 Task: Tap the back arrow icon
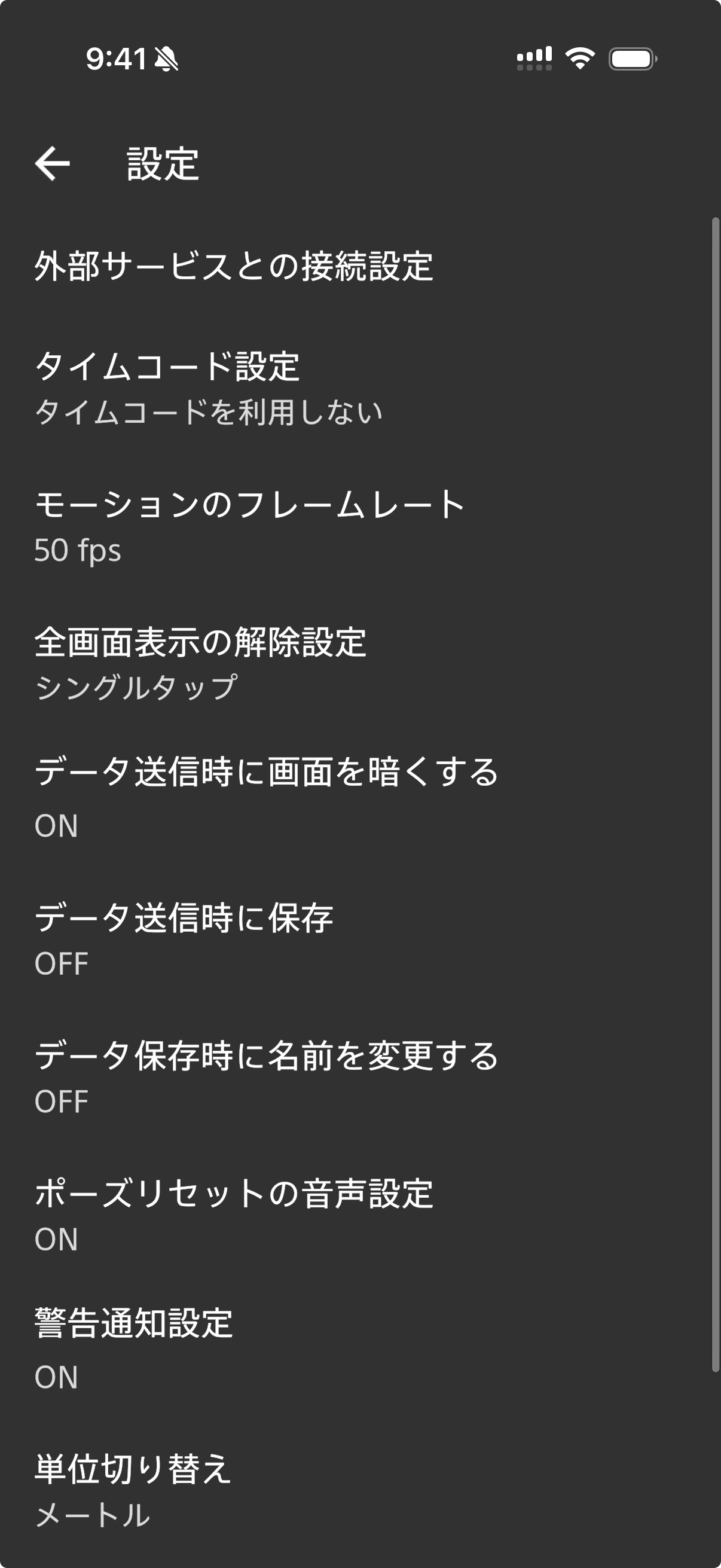(x=53, y=163)
